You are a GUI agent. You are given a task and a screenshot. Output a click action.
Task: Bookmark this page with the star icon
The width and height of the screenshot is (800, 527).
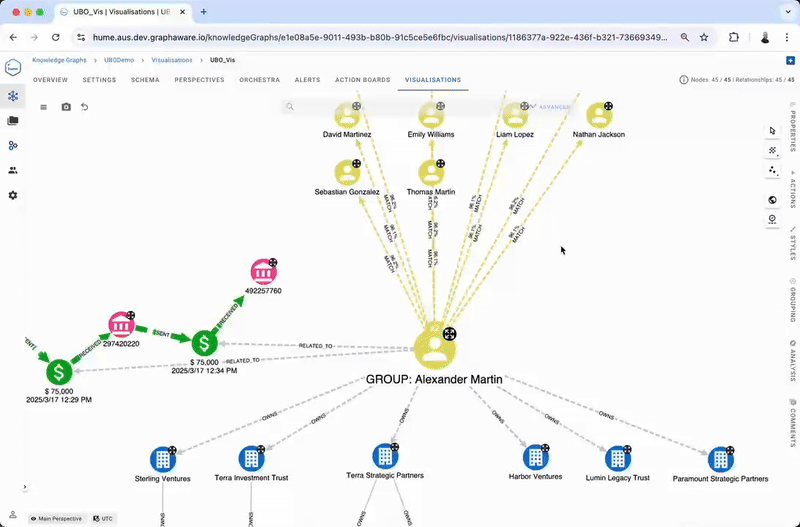(704, 37)
